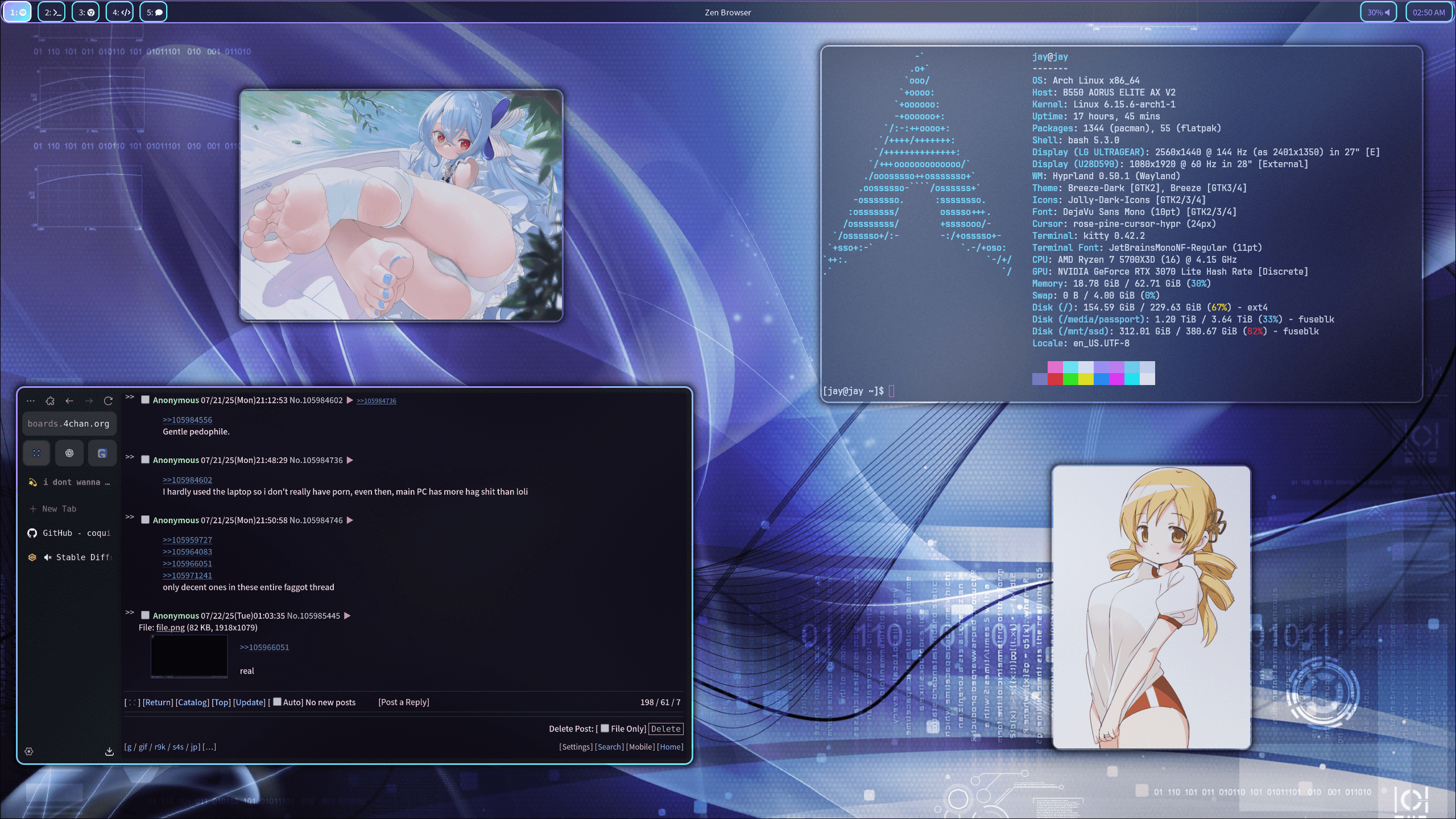Select the 'i dont wanna' tab
The width and height of the screenshot is (1456, 819).
coord(69,482)
